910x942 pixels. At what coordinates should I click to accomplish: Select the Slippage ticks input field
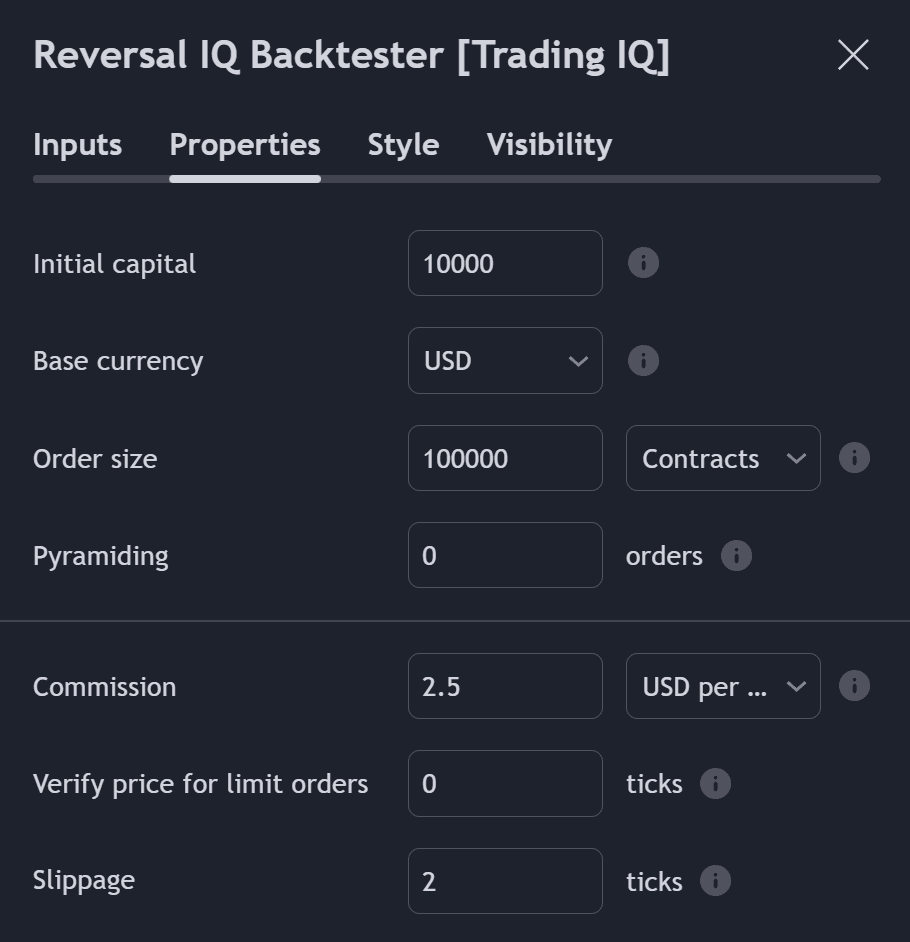[505, 881]
